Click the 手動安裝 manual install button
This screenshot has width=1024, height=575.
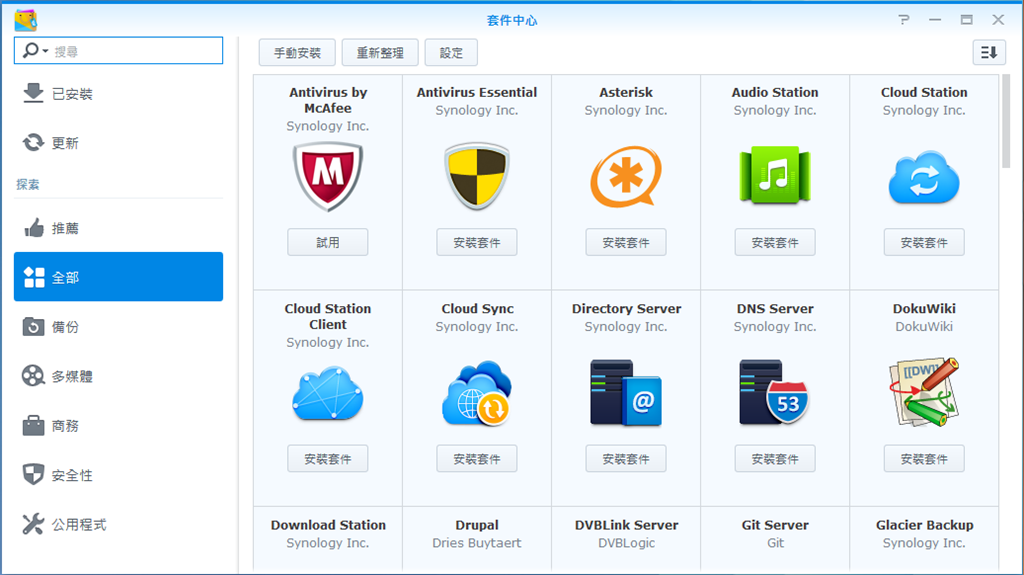click(297, 52)
